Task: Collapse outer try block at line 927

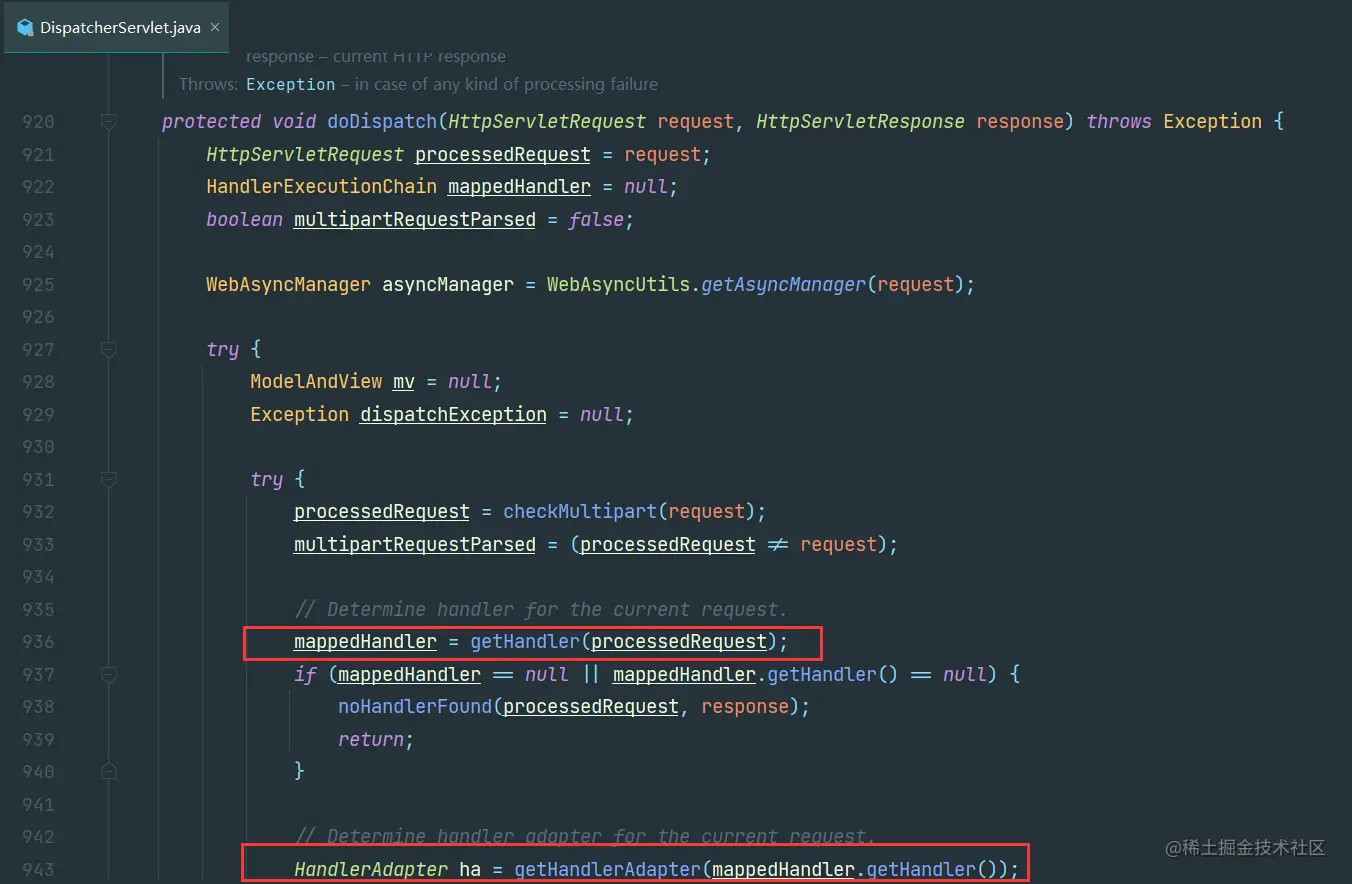Action: click(x=108, y=350)
